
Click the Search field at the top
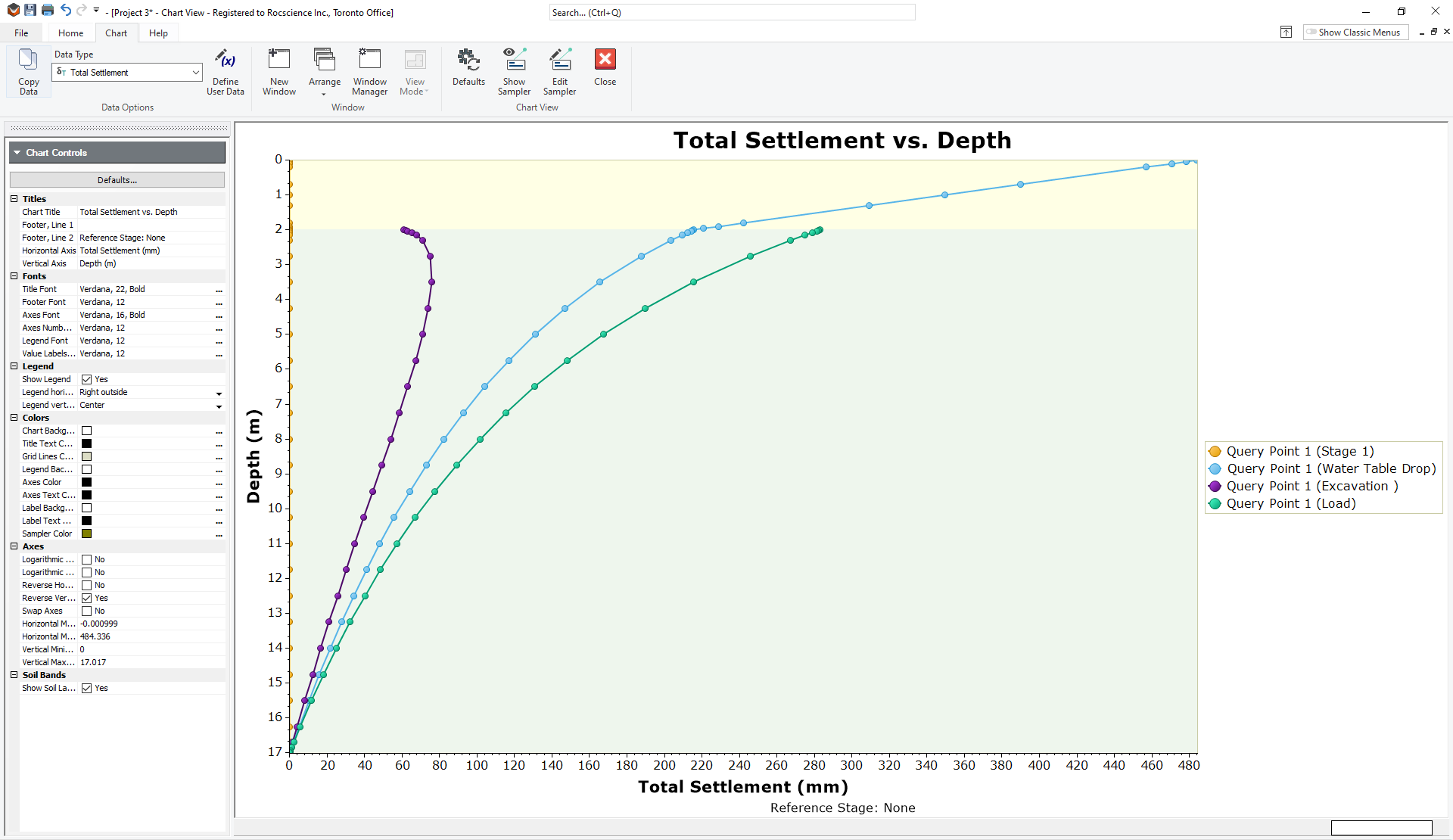point(731,12)
